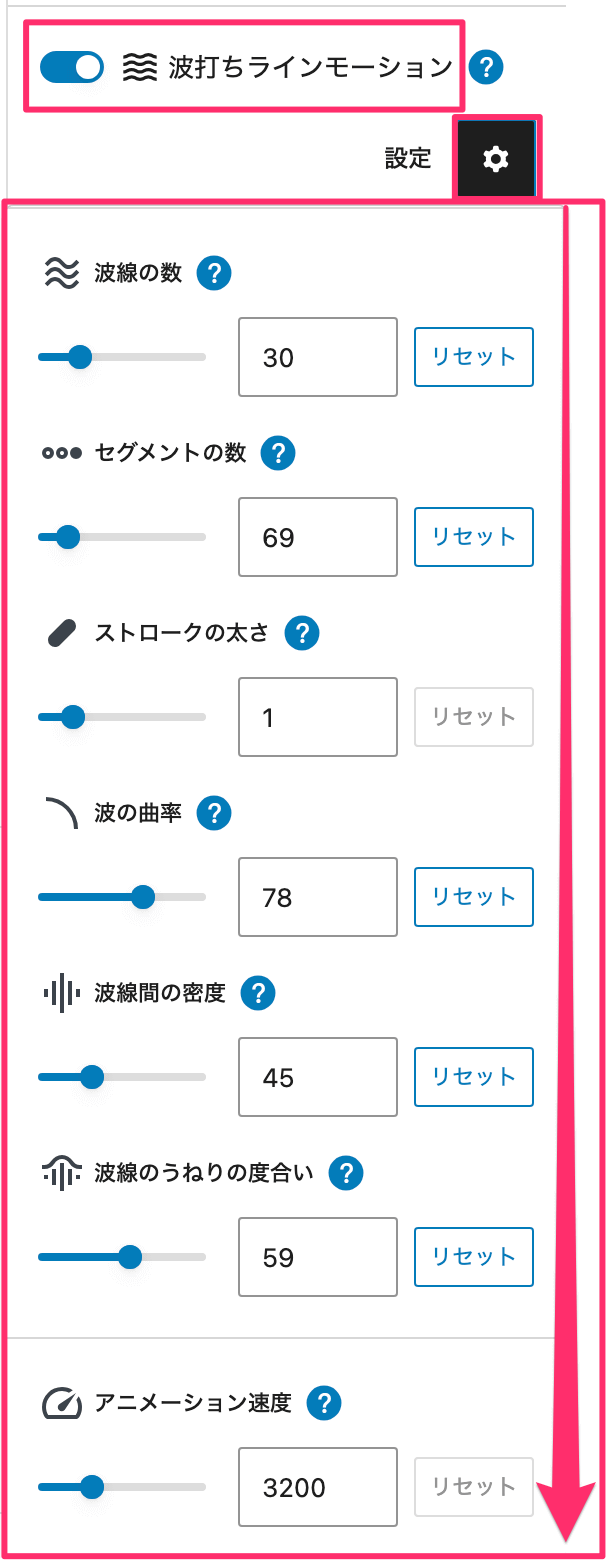Click リセット for 波線のうねりの度合い
This screenshot has width=606, height=1560.
coord(474,1257)
